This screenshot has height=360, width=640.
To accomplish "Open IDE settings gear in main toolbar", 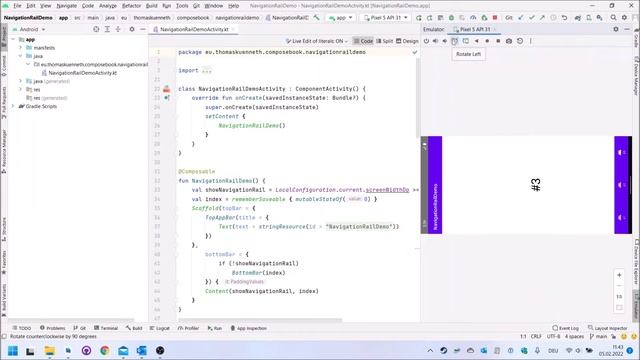I will (x=624, y=18).
